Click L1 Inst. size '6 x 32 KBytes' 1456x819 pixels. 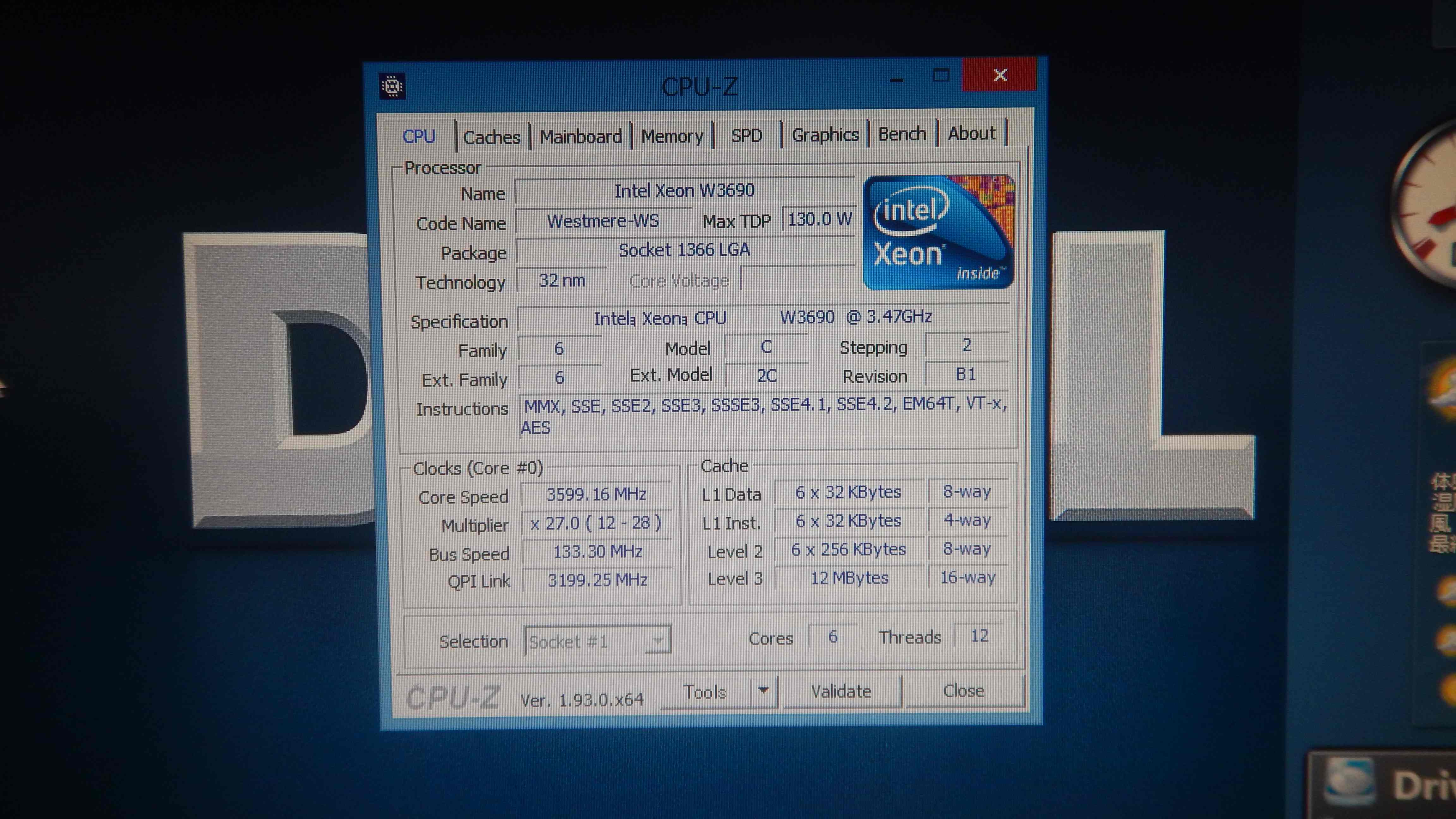848,521
